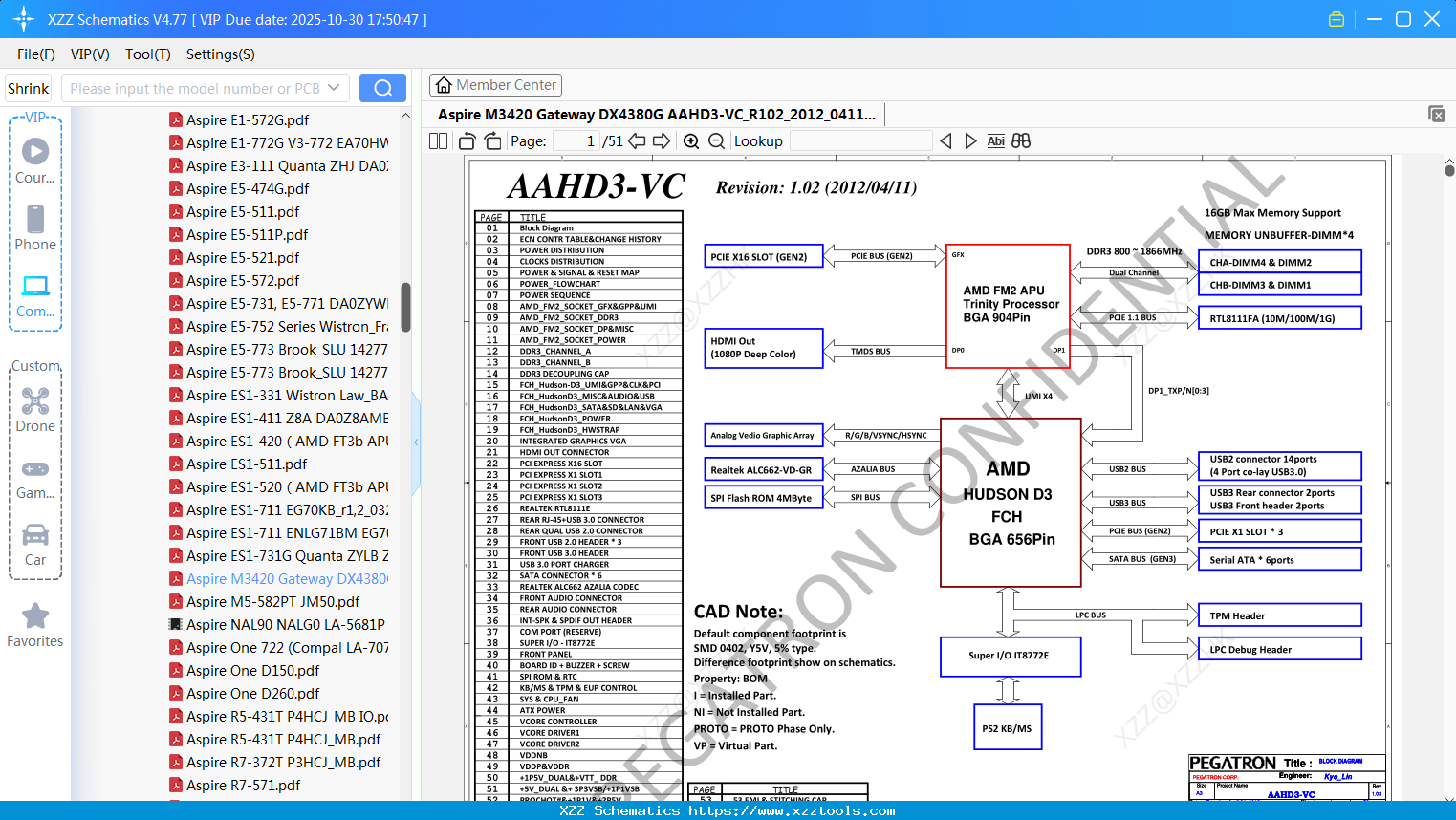Find next lookup match triangle
The height and width of the screenshot is (820, 1456).
pos(970,141)
